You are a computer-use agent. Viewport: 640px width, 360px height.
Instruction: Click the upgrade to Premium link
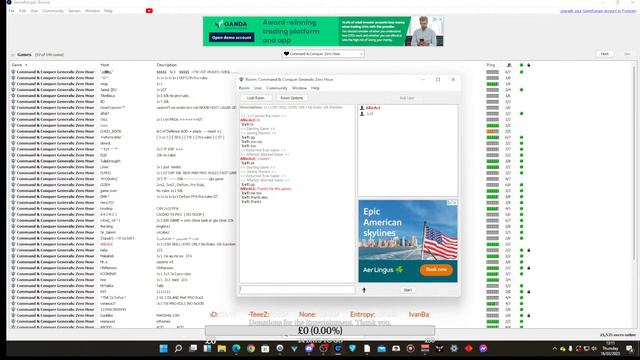pos(598,11)
